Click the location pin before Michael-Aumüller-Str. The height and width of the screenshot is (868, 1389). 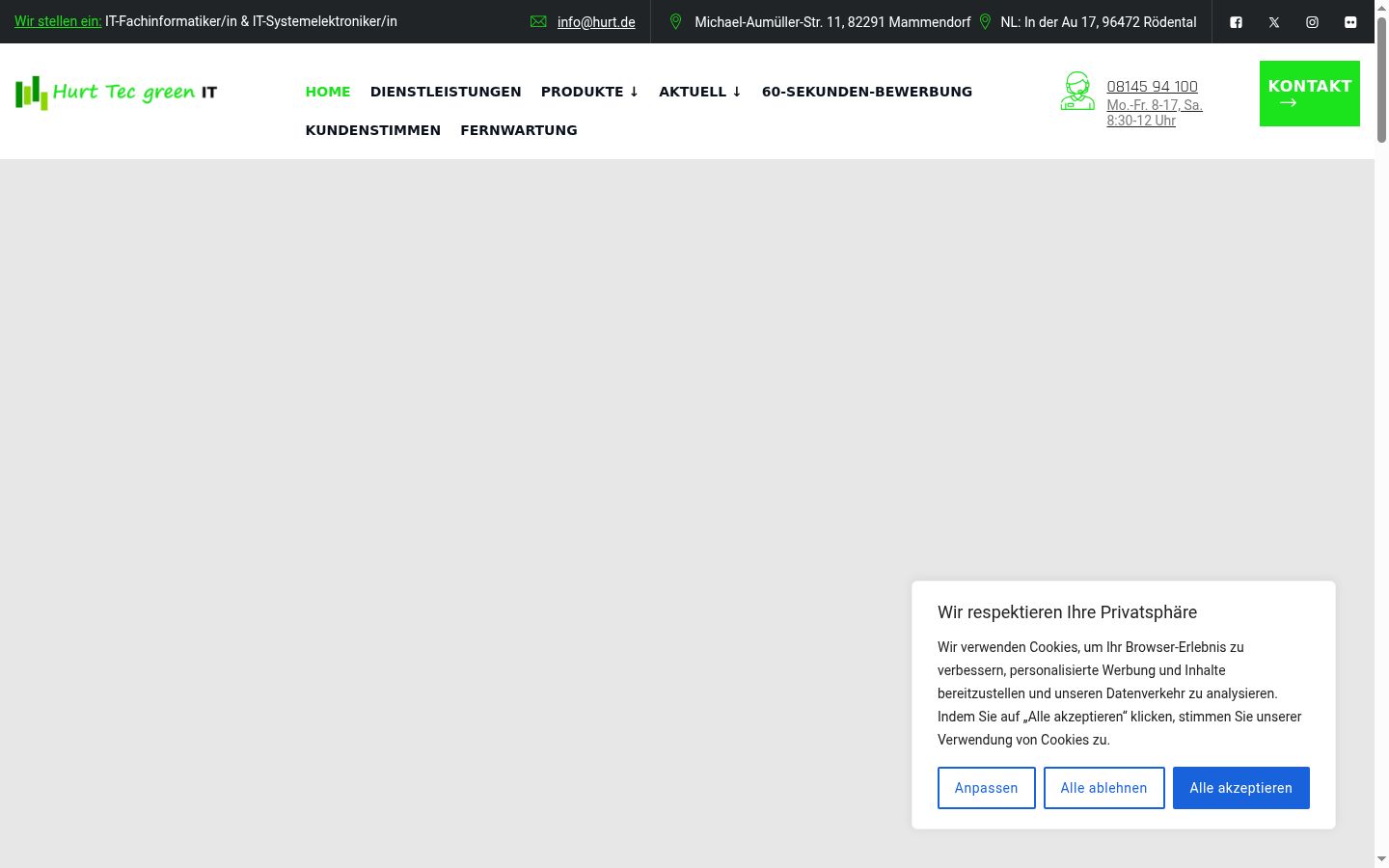click(675, 21)
